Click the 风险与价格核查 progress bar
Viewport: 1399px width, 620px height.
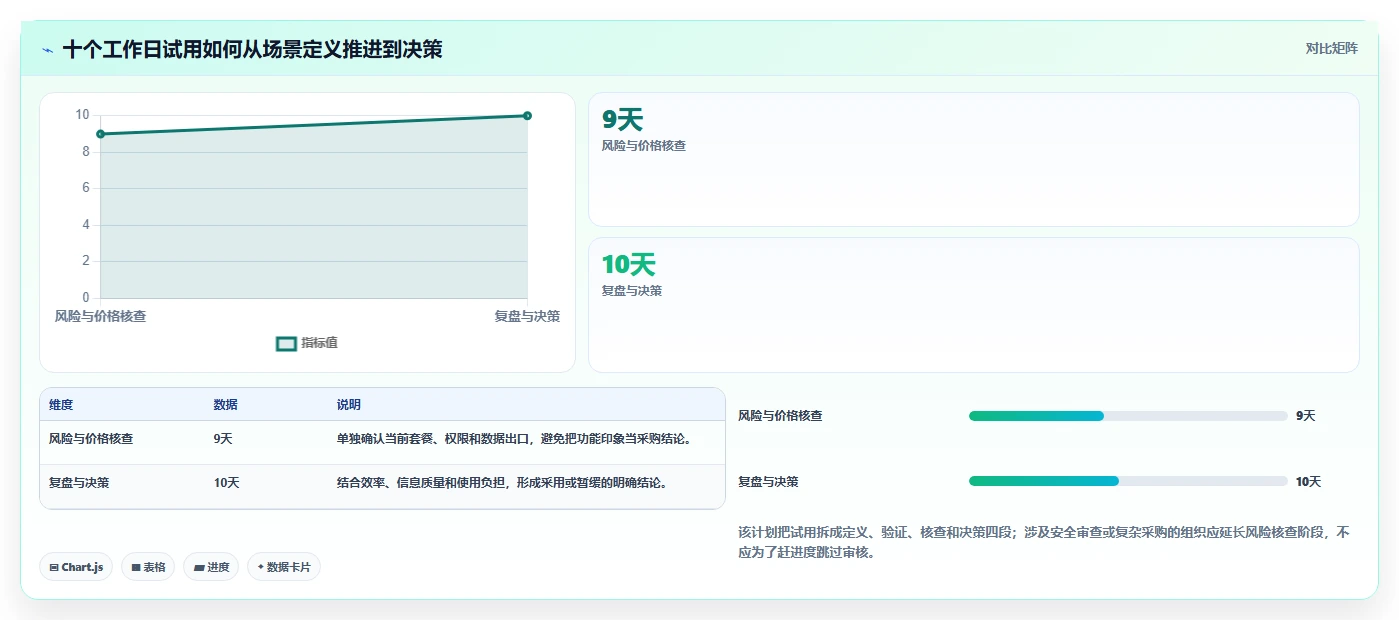(x=1128, y=416)
